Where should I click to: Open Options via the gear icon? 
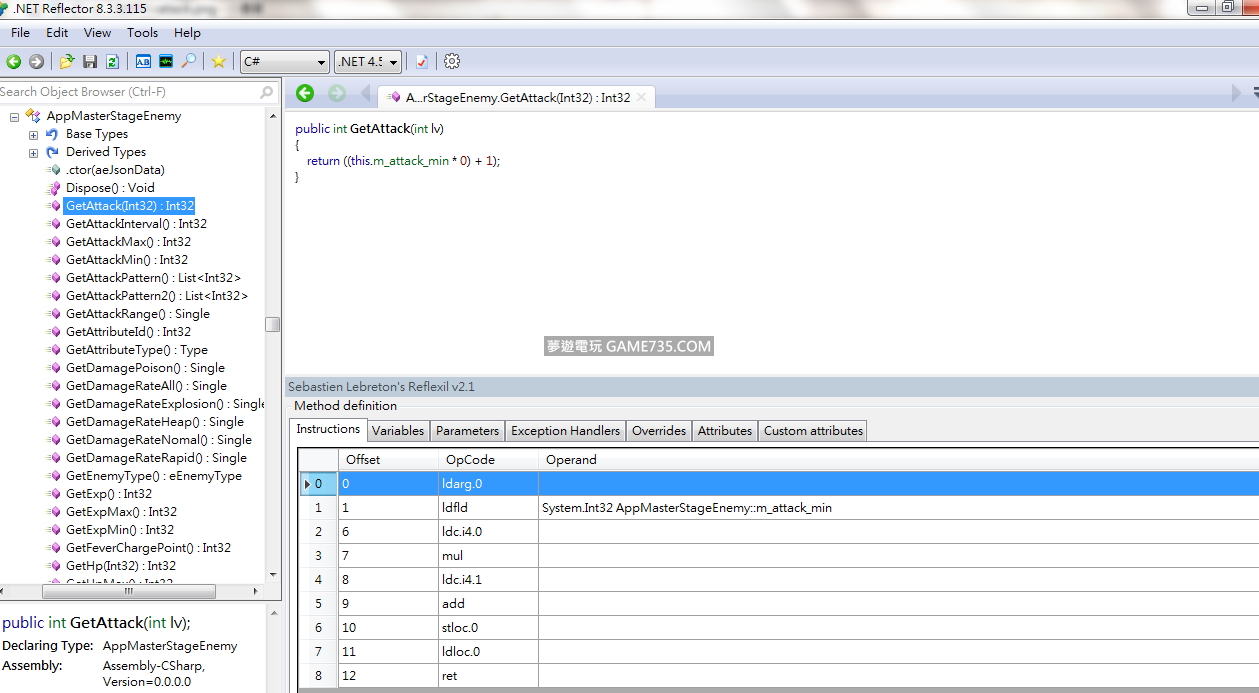(x=452, y=62)
